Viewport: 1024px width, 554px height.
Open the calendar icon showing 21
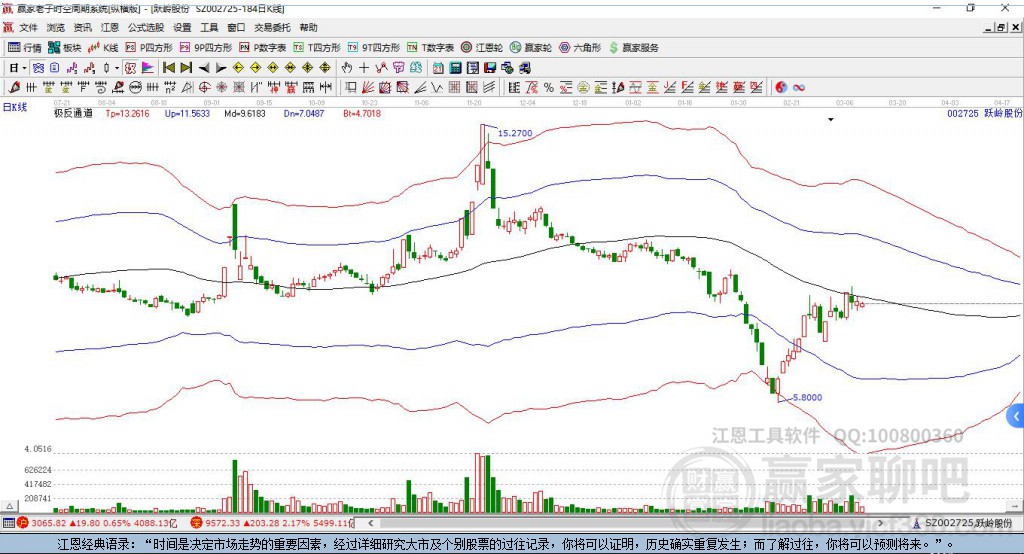click(438, 68)
